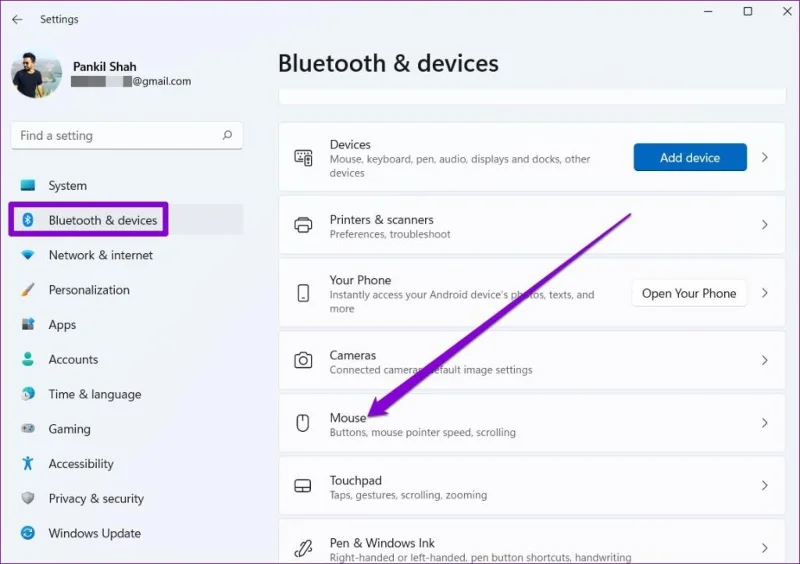Click the profile picture of Pankil Shah

click(36, 75)
